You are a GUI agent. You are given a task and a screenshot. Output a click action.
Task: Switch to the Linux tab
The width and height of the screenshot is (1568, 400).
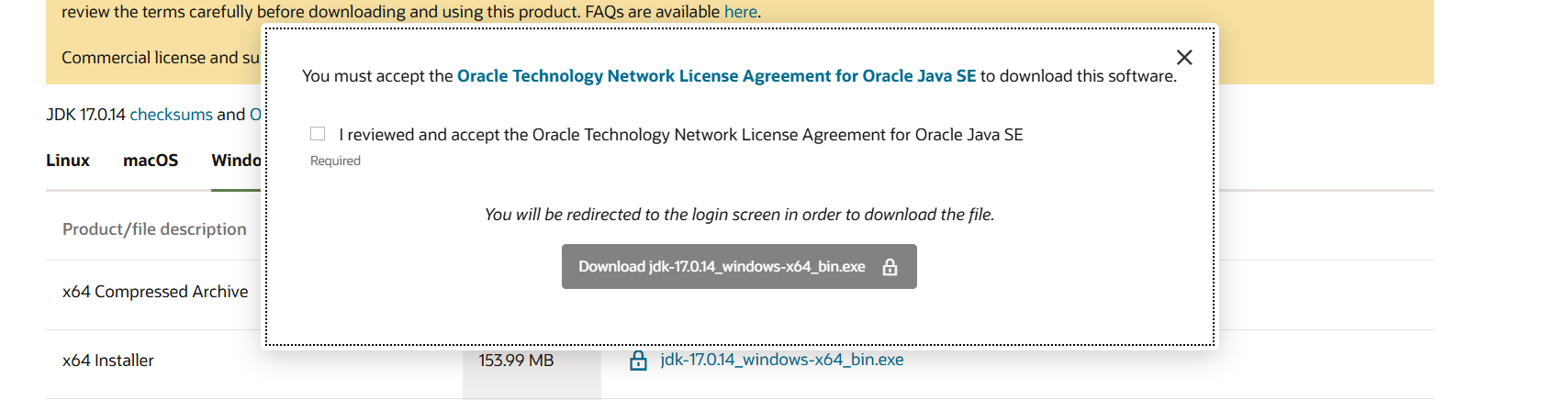68,161
